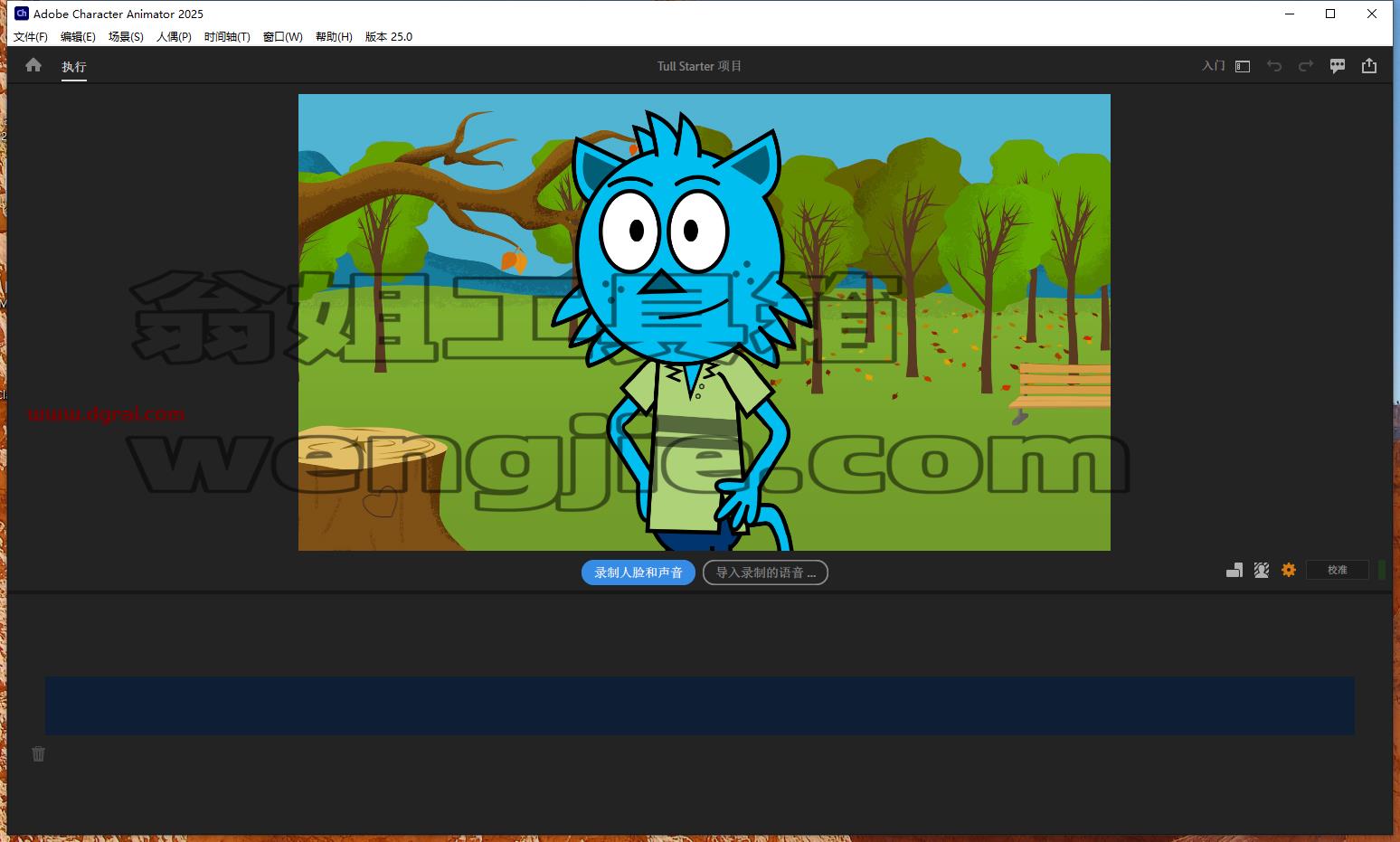Open the 文件(F) menu

31,37
